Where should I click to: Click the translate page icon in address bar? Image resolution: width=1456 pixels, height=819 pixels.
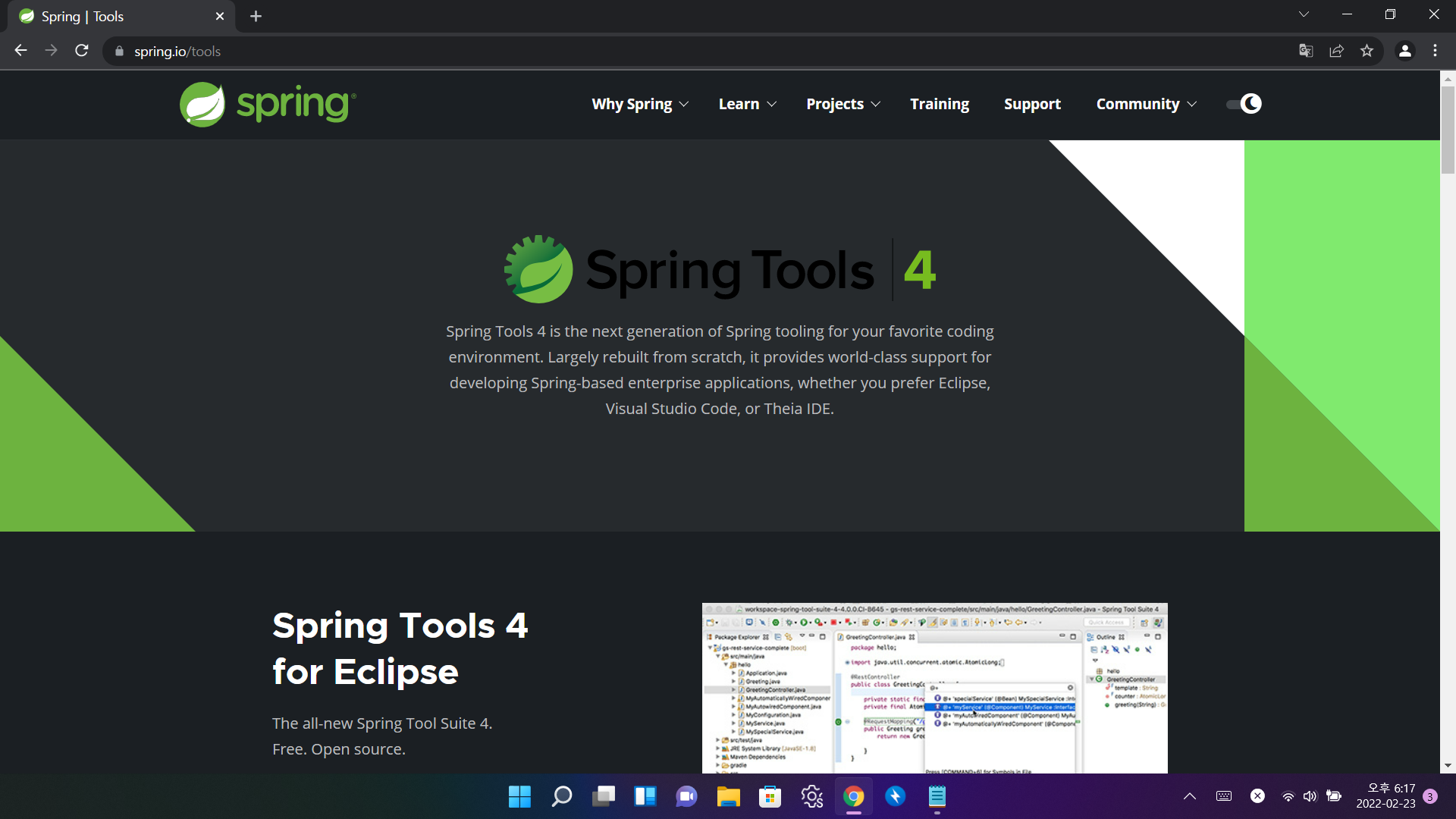point(1306,51)
